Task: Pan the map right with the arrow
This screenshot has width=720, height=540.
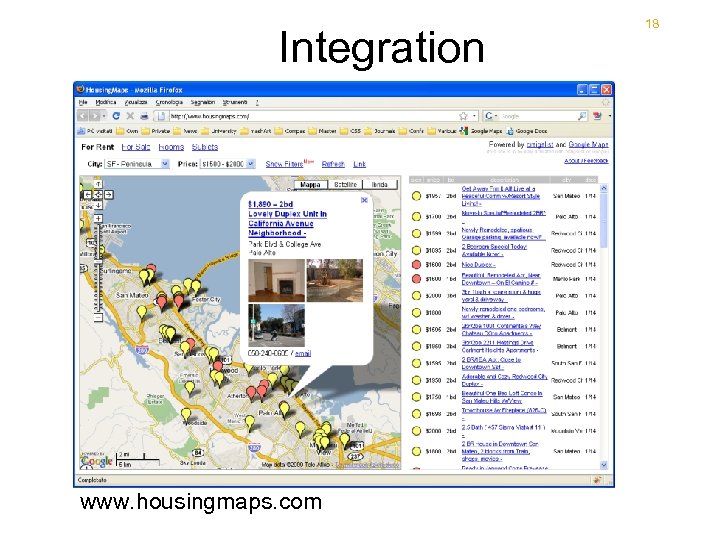Action: pyautogui.click(x=108, y=195)
